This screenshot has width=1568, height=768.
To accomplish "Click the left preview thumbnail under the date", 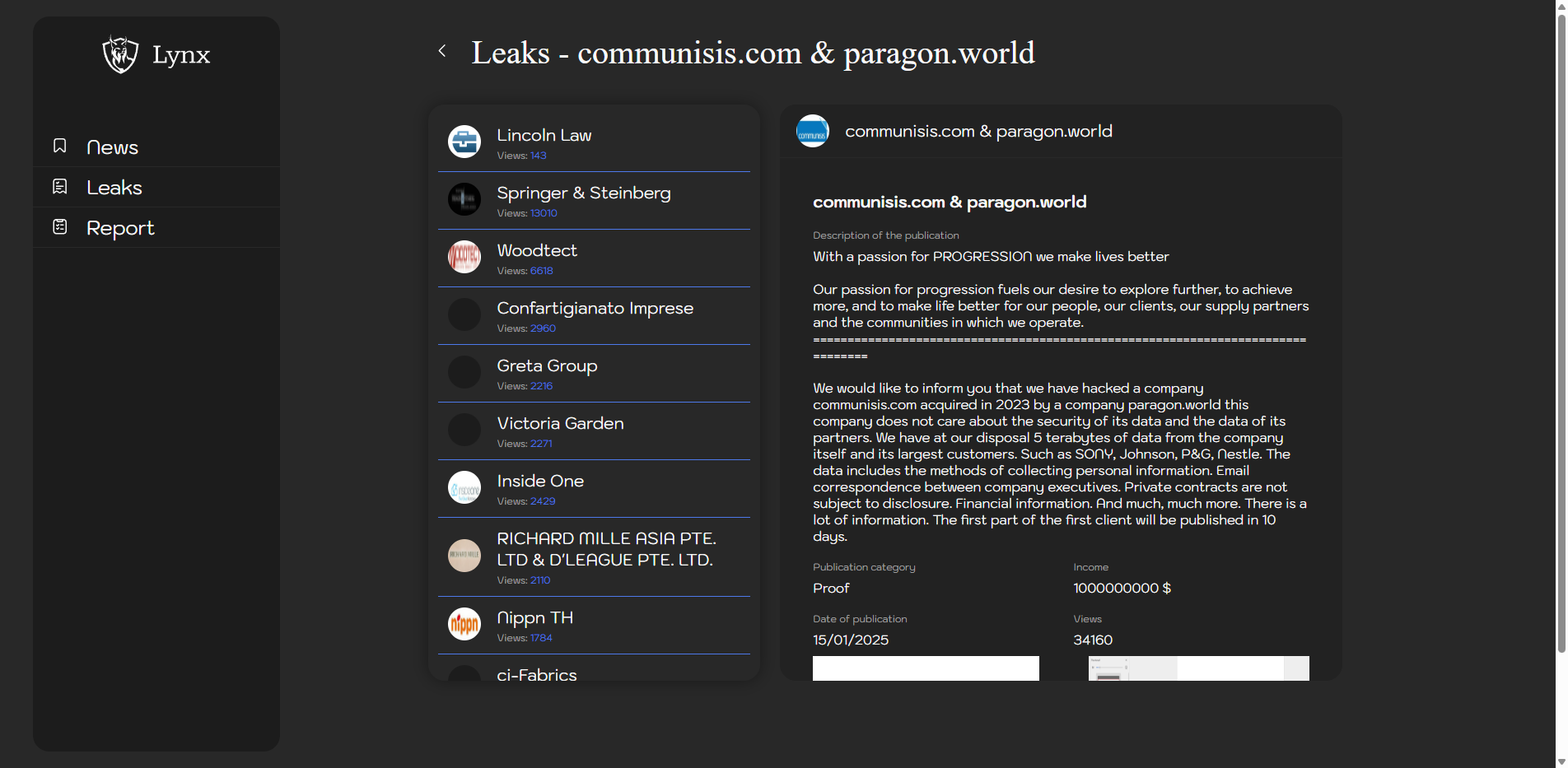I will pyautogui.click(x=926, y=668).
